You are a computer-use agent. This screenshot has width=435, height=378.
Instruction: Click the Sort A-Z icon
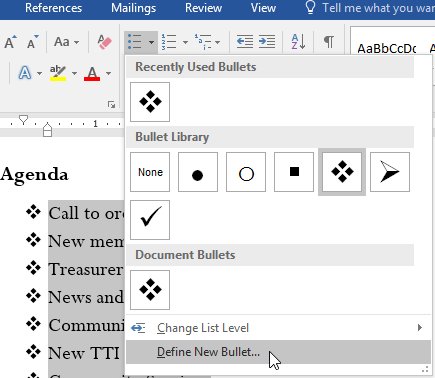pos(298,42)
